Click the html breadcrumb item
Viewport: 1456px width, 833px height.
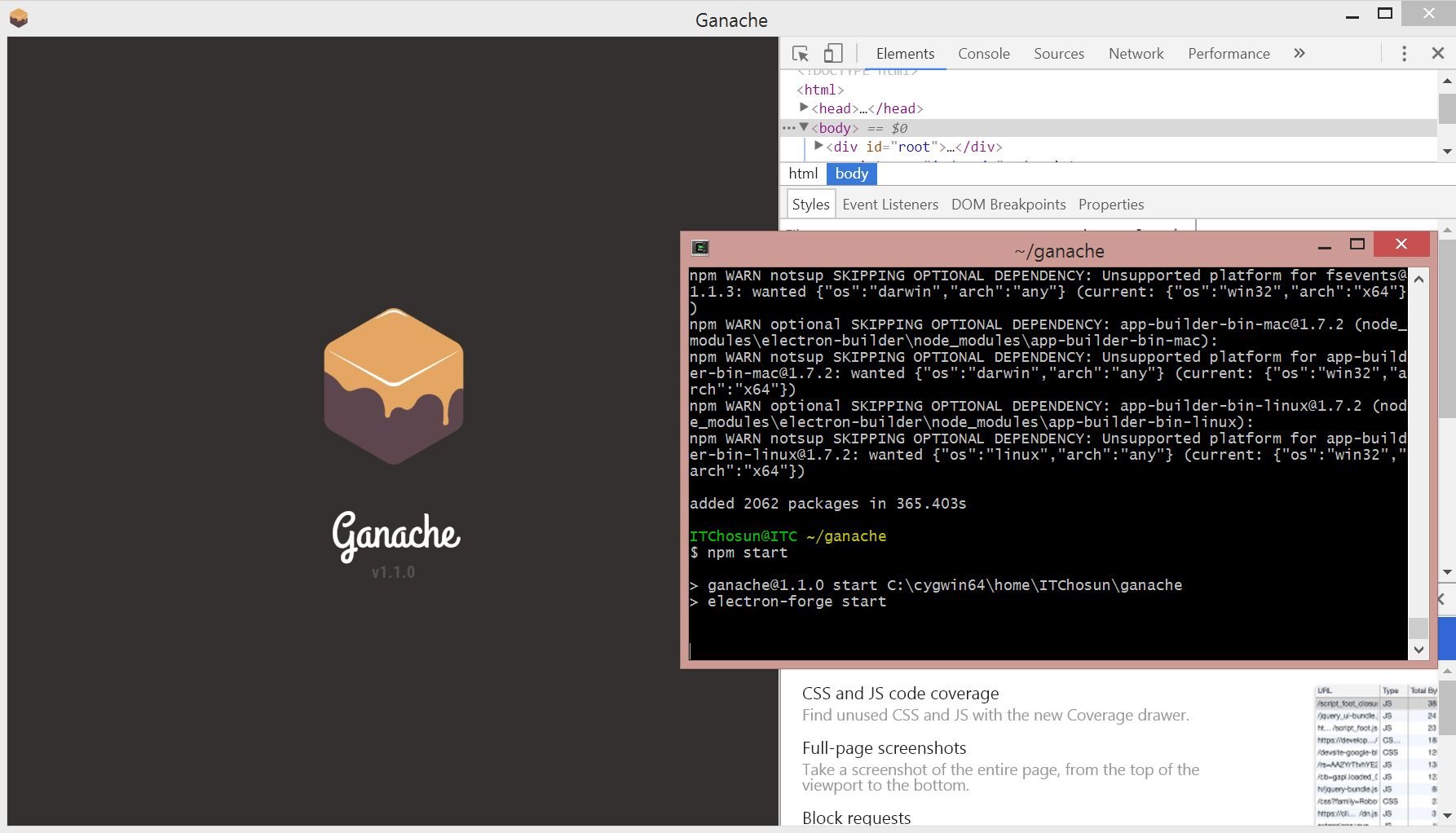click(803, 174)
